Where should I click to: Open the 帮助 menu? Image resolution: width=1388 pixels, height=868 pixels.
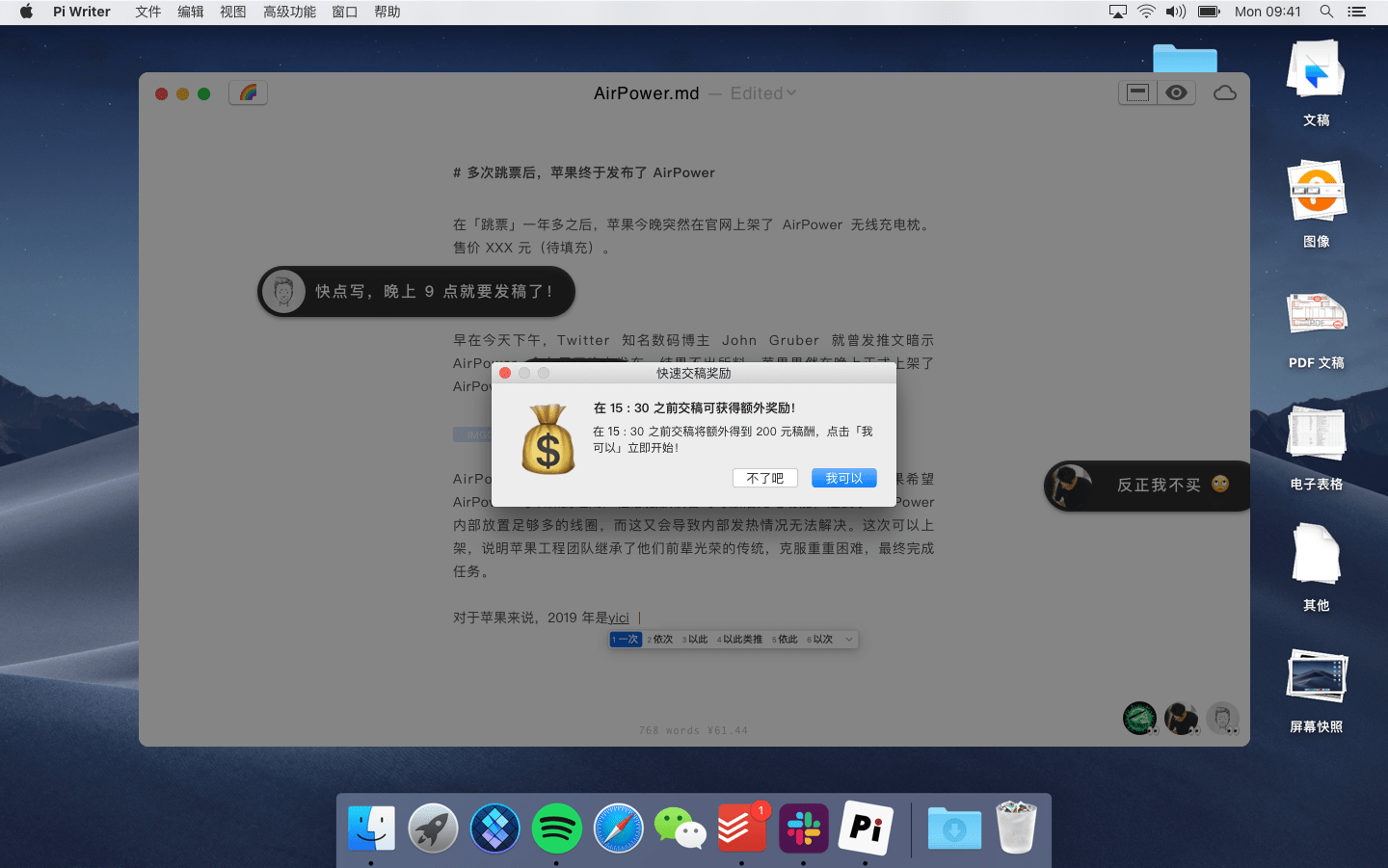point(387,12)
